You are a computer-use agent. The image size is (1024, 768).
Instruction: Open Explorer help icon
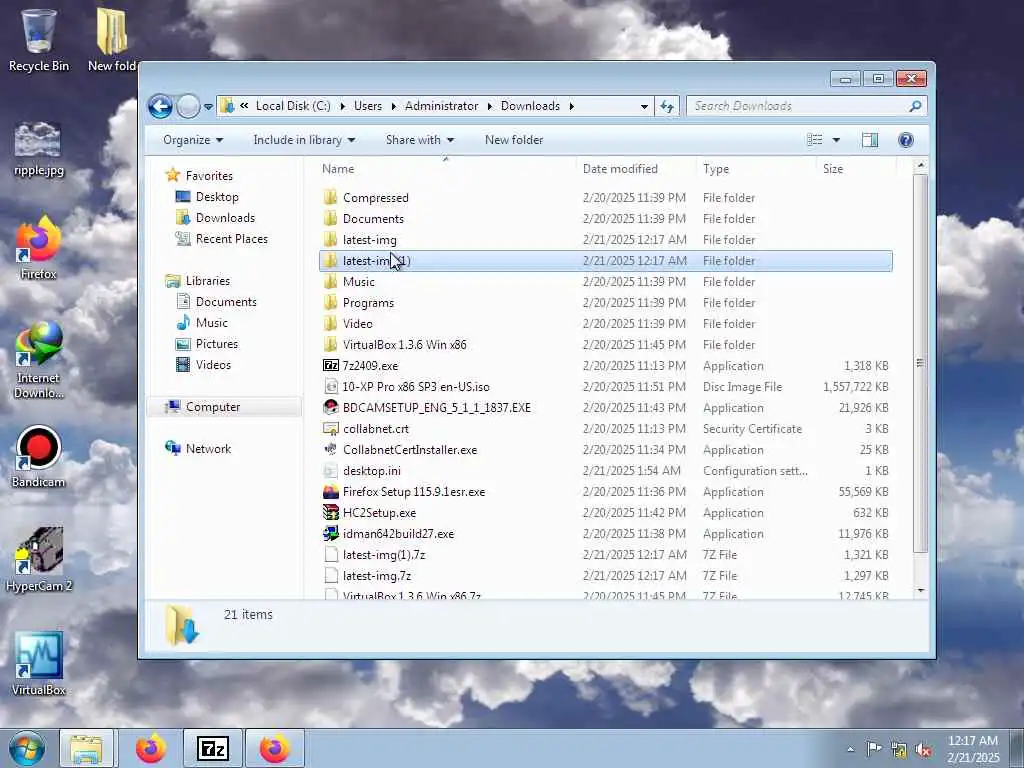(906, 140)
